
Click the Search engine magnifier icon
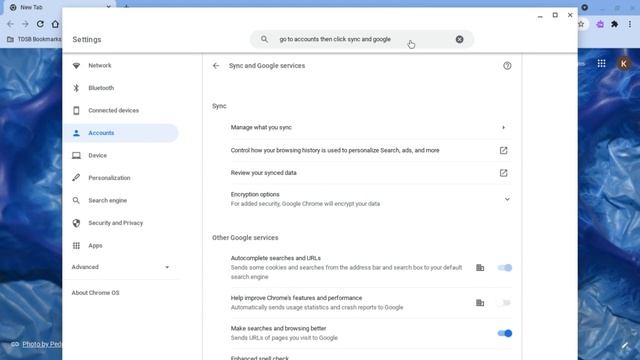(76, 200)
